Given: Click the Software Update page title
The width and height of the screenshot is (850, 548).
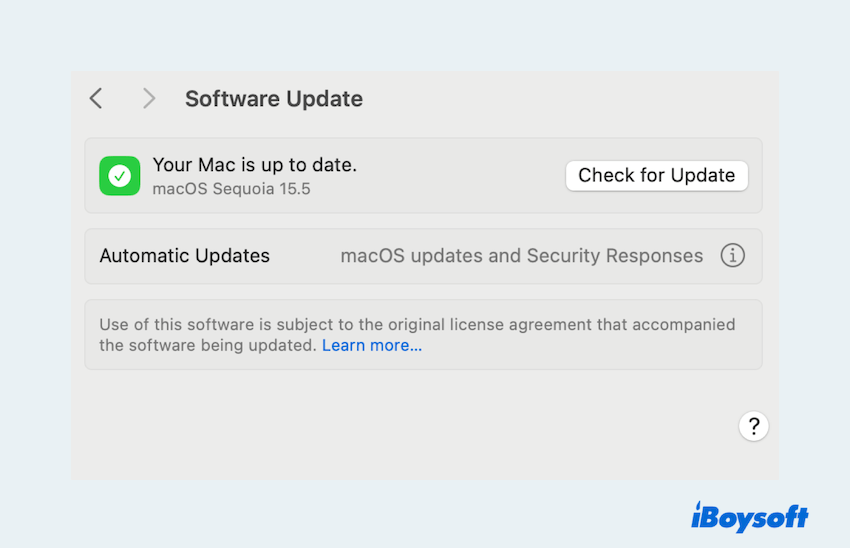Looking at the screenshot, I should [274, 99].
